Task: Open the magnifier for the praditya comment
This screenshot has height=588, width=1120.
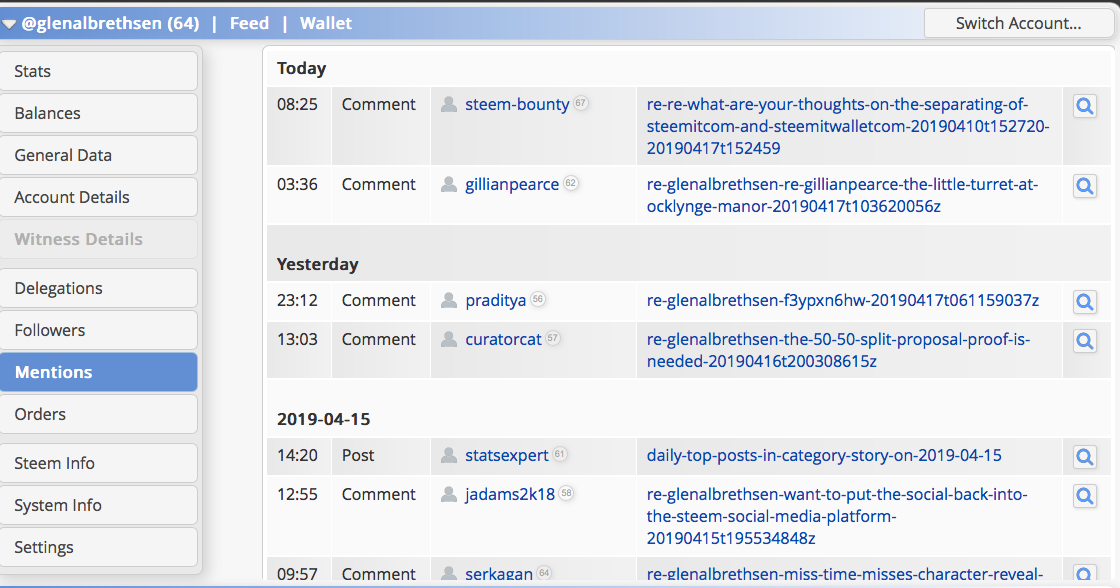Action: tap(1084, 302)
